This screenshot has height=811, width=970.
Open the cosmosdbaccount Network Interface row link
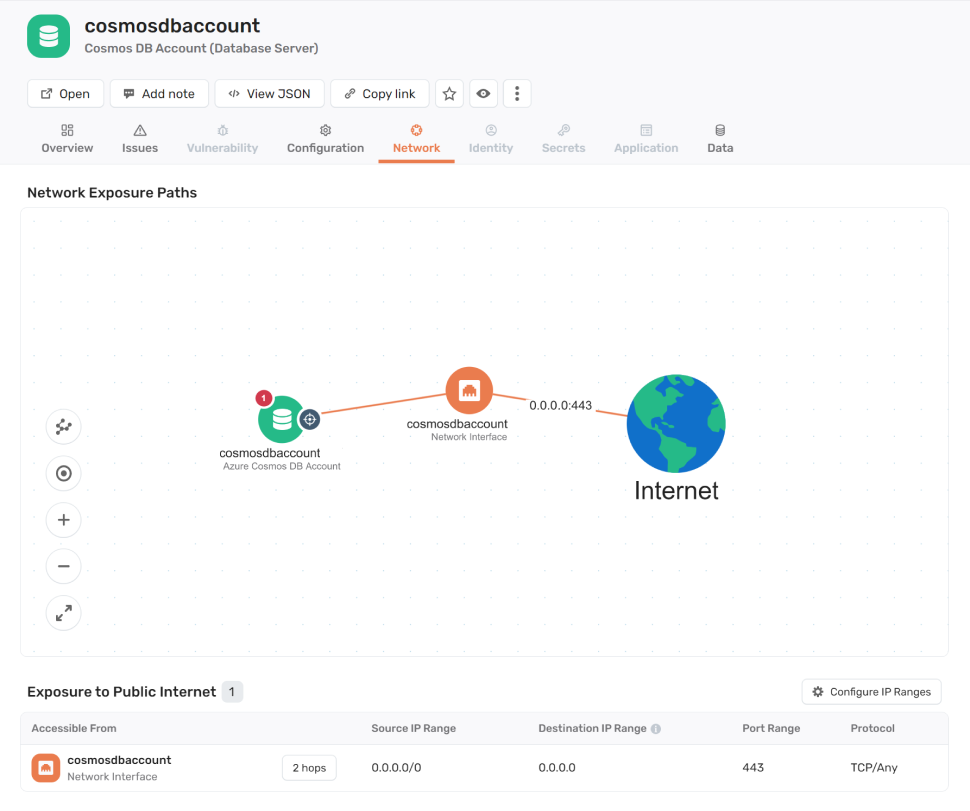click(119, 760)
